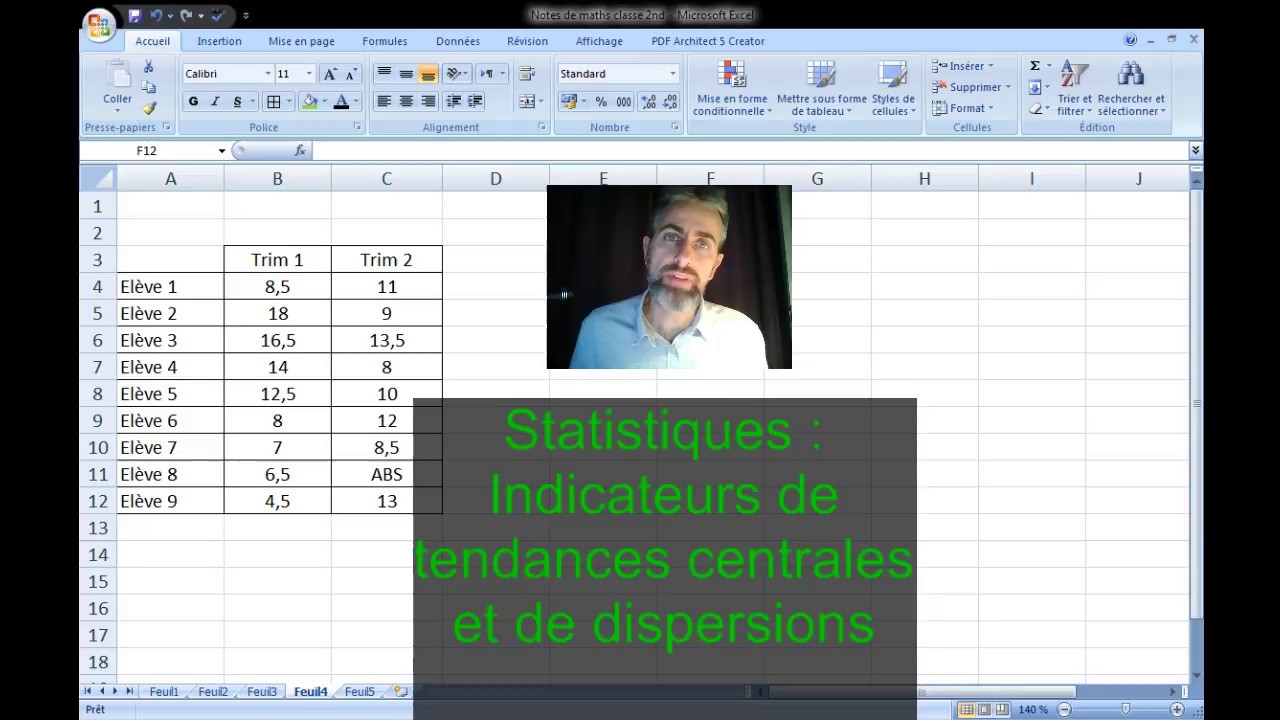Toggle italic (I) formatting
Viewport: 1280px width, 720px height.
(215, 102)
